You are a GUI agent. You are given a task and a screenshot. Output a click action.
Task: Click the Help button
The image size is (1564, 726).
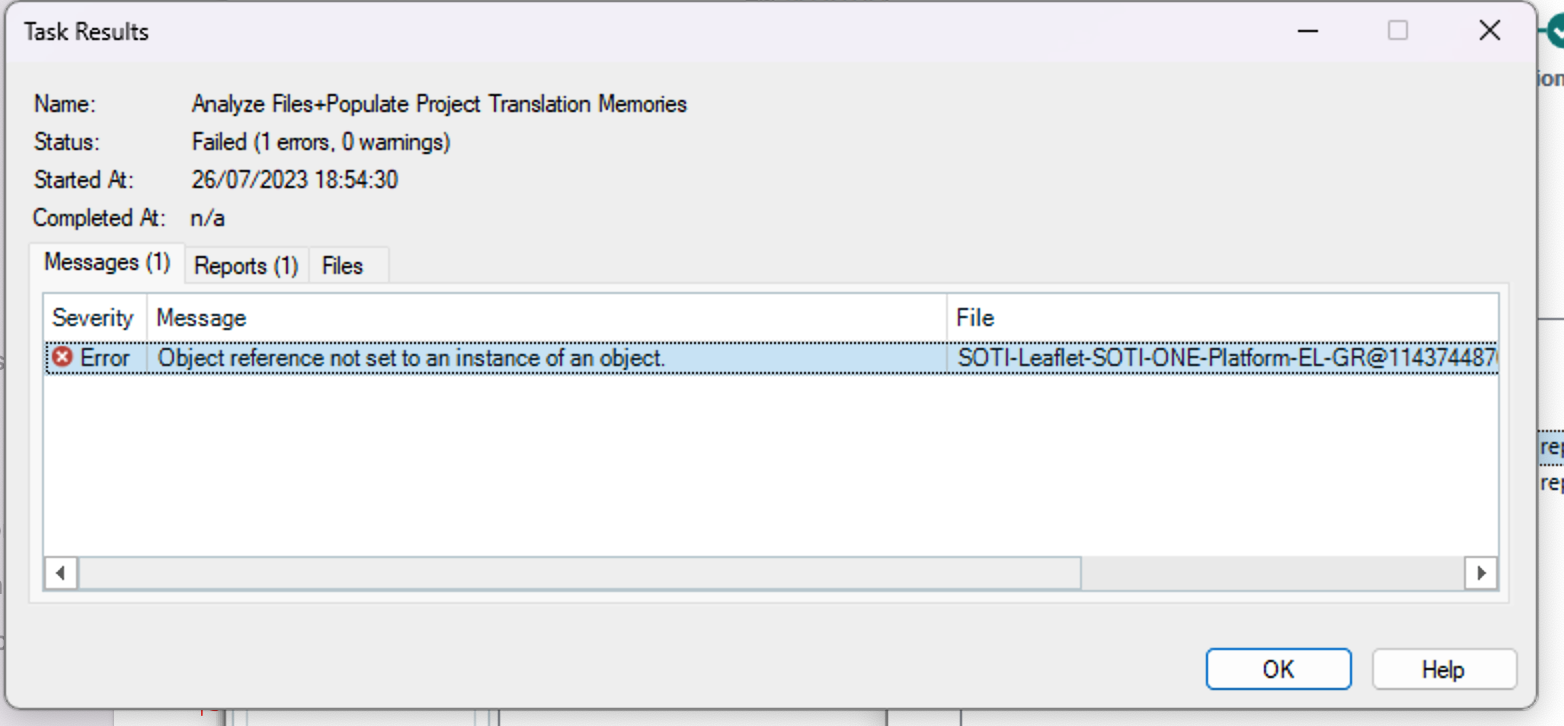(x=1443, y=669)
